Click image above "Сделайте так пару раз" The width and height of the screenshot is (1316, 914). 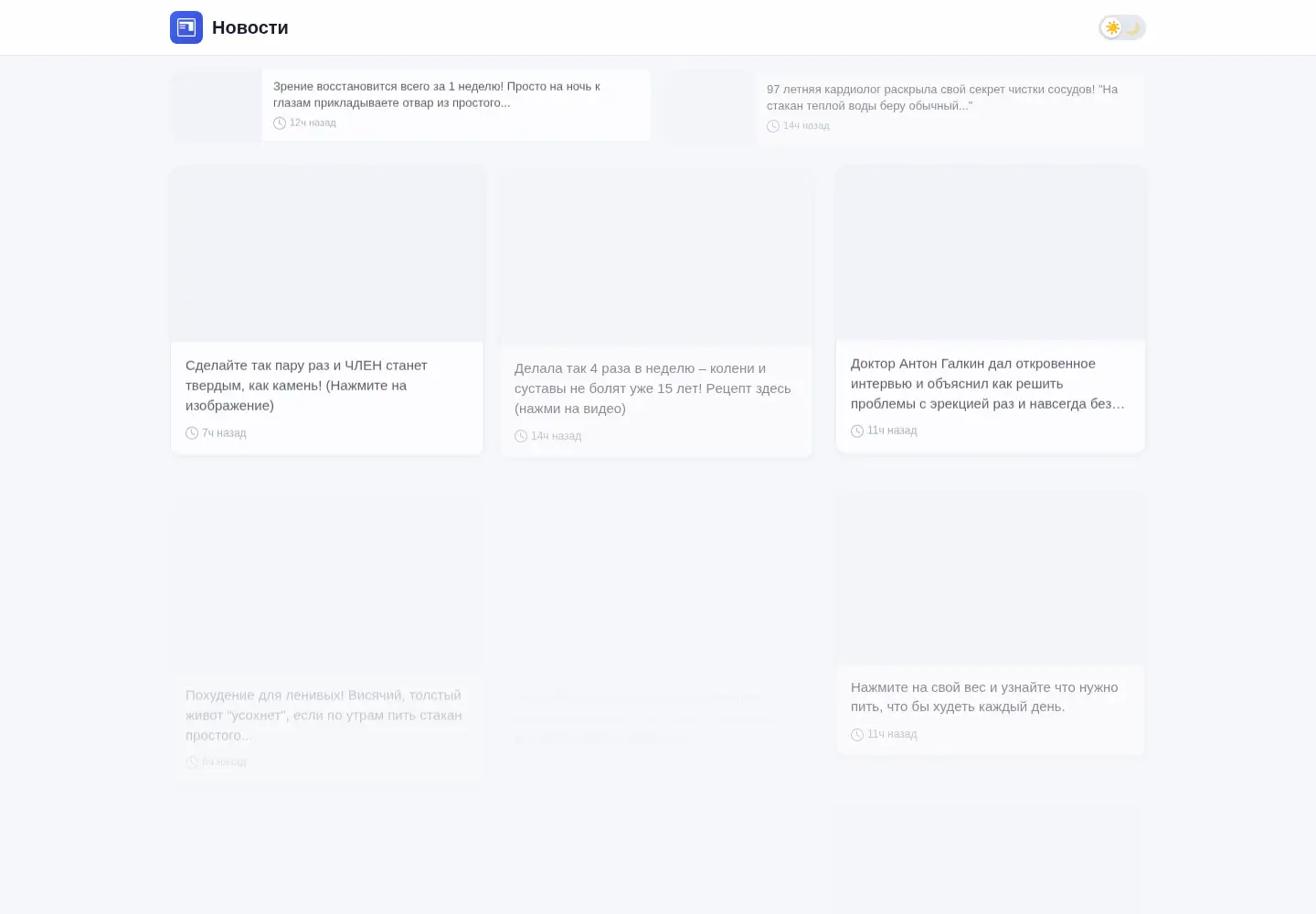327,254
